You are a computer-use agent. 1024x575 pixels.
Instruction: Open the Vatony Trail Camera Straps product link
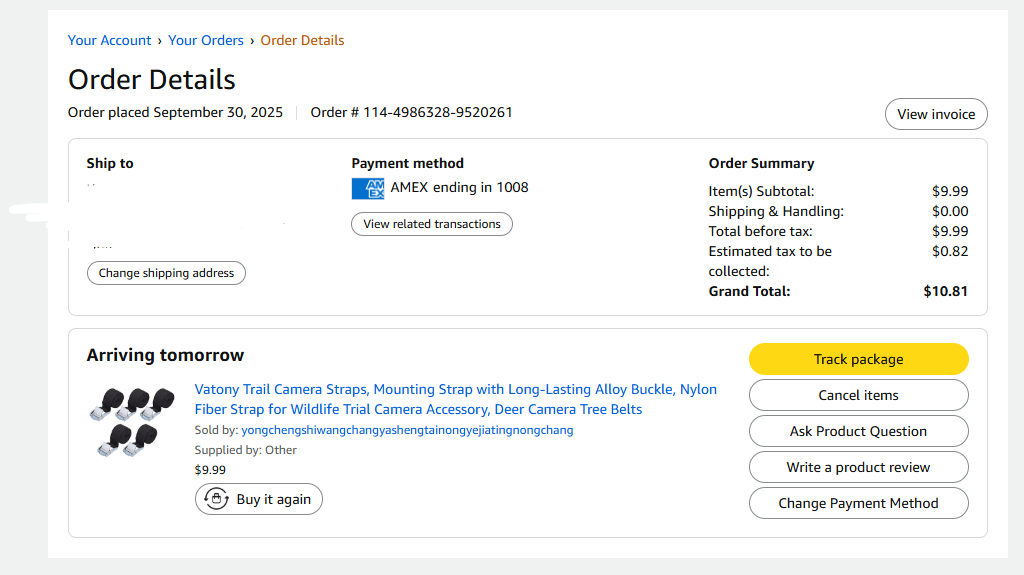tap(456, 399)
